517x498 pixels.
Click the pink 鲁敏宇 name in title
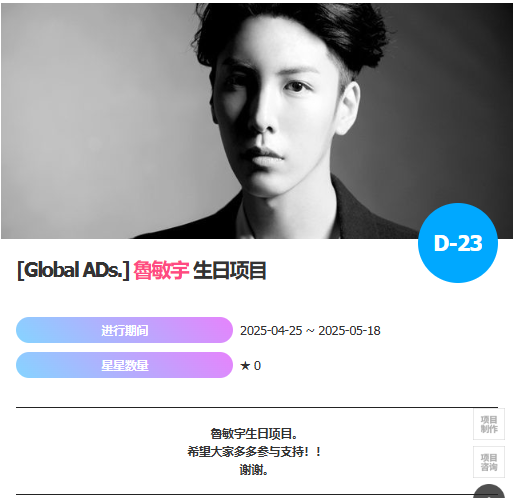(161, 270)
